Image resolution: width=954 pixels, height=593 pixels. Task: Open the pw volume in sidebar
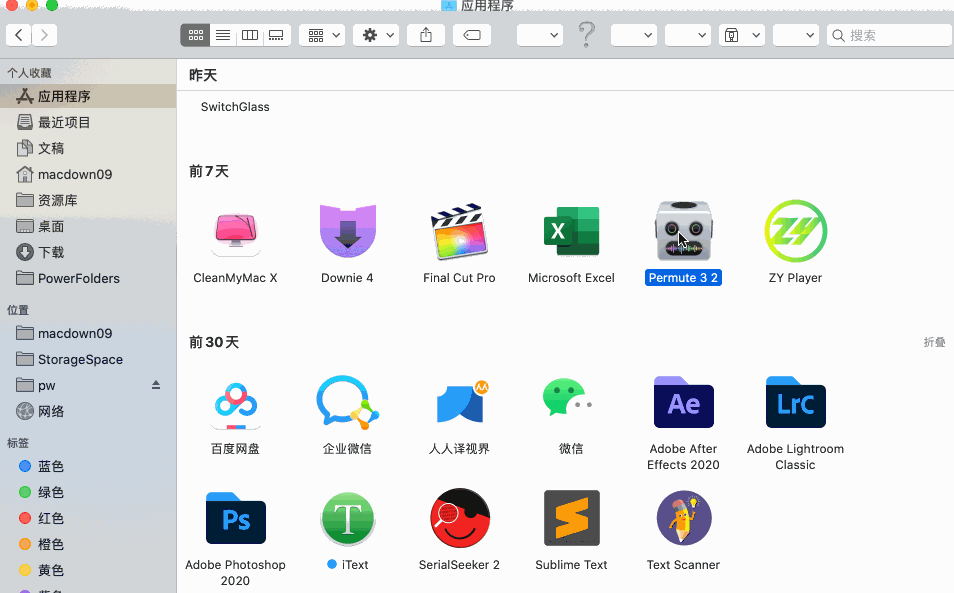point(88,386)
